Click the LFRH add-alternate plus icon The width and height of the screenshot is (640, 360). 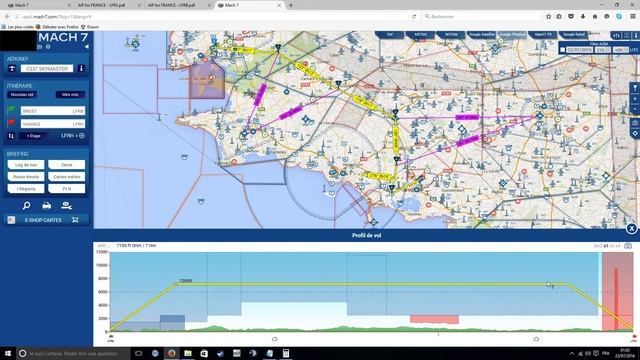pyautogui.click(x=82, y=136)
